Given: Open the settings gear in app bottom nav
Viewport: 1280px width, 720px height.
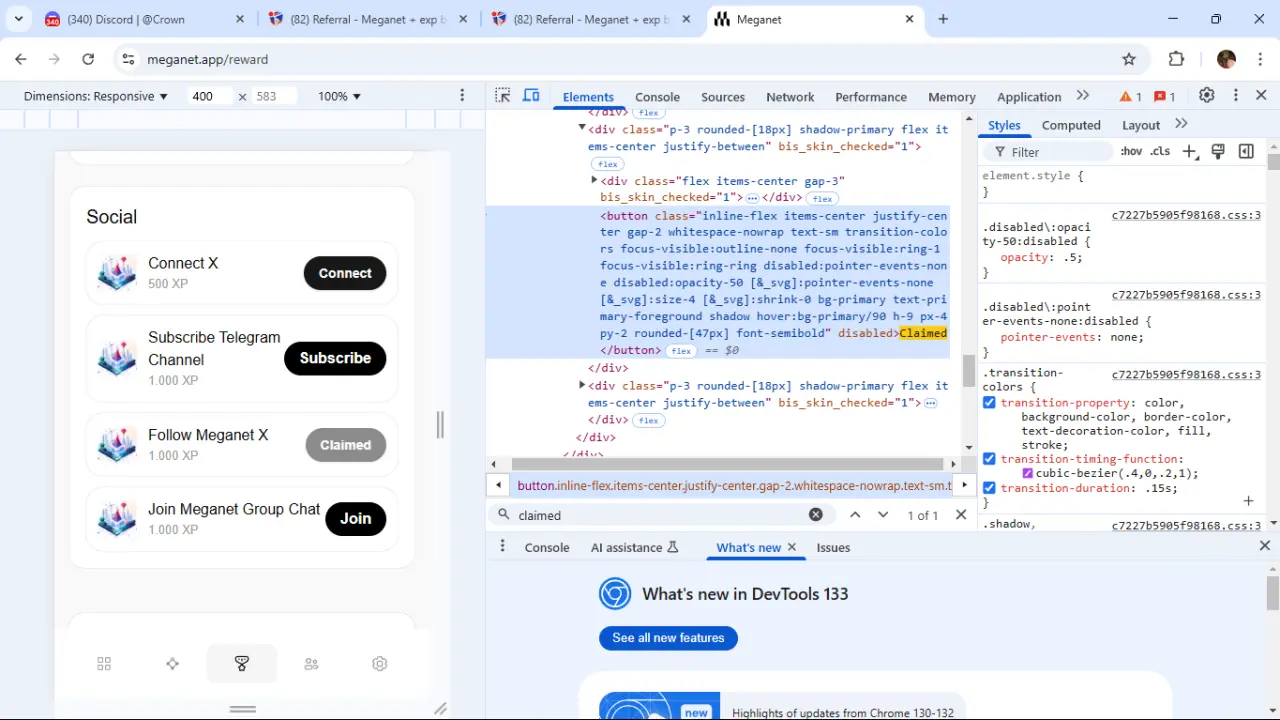Looking at the screenshot, I should (x=379, y=664).
